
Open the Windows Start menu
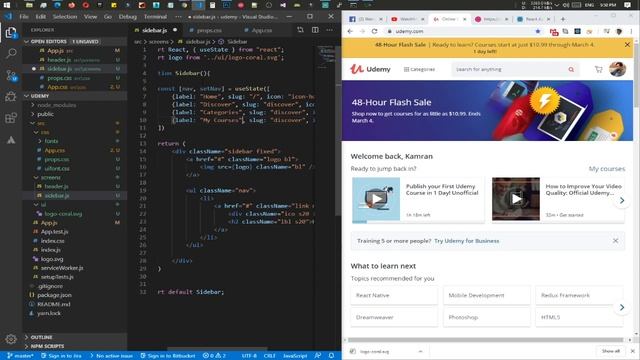pos(7,5)
